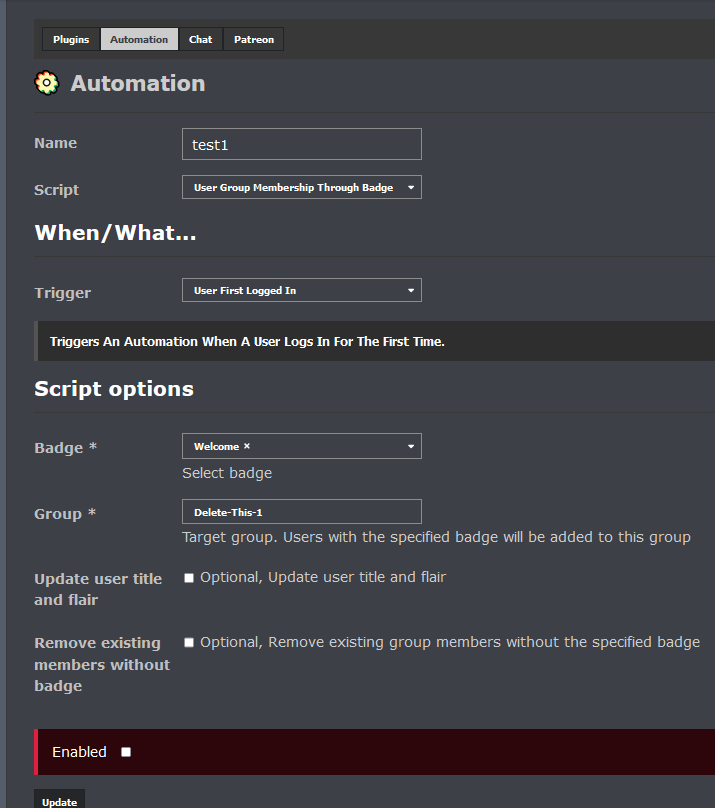Click the Group field Delete-This-1
Image resolution: width=715 pixels, height=808 pixels.
pos(302,512)
